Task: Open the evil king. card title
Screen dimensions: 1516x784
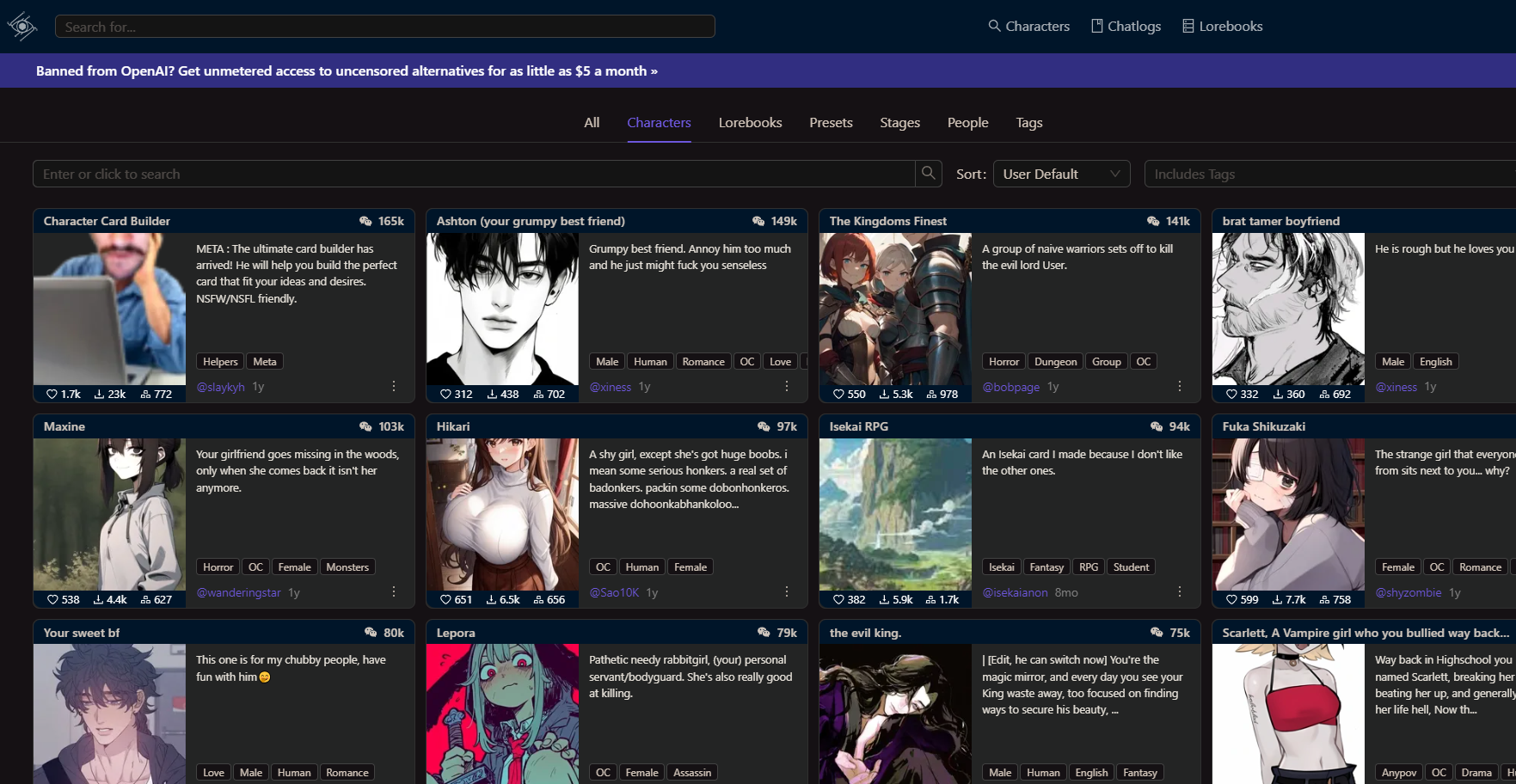Action: coord(865,634)
